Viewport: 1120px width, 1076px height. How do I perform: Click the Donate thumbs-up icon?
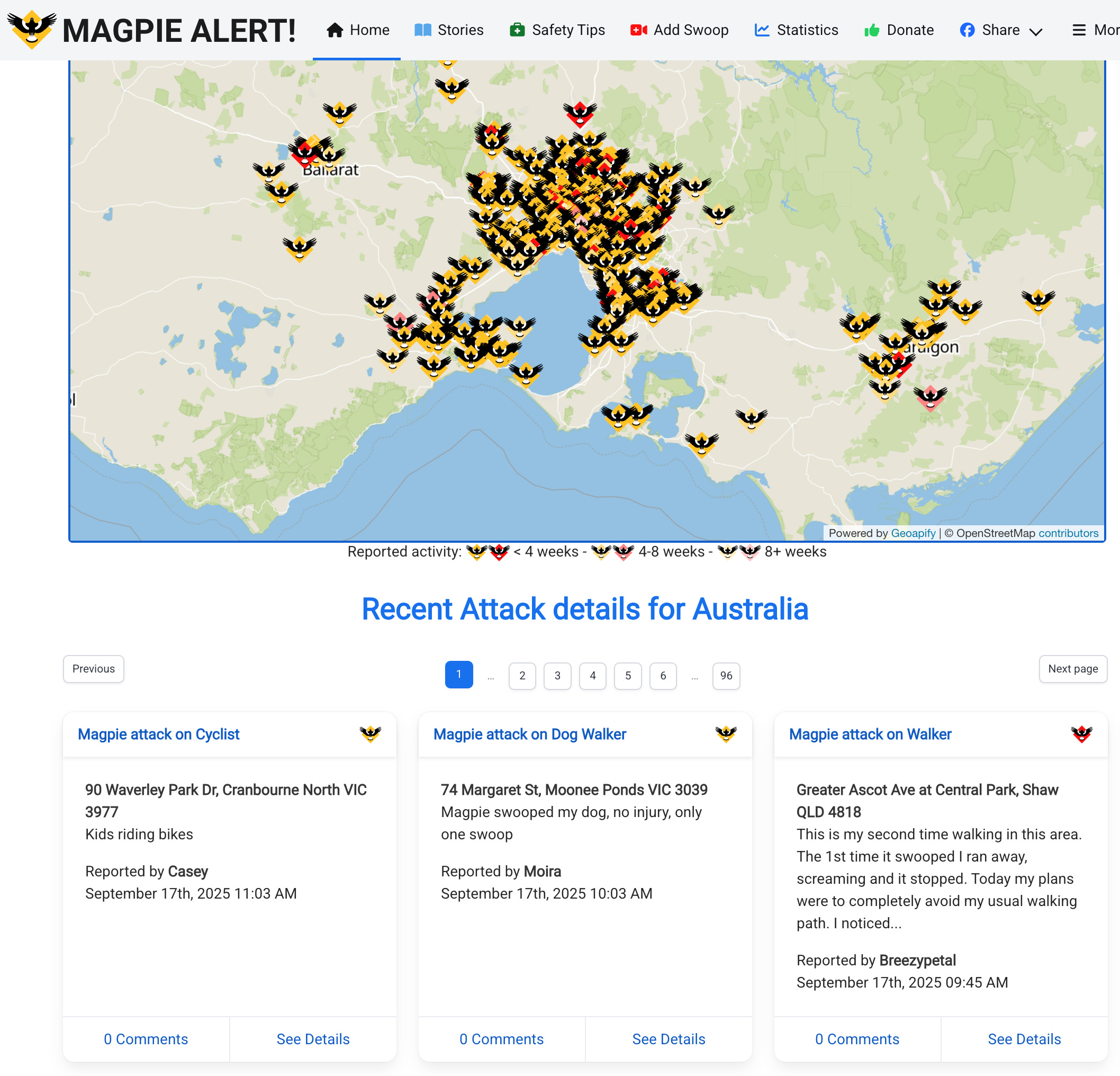pyautogui.click(x=871, y=30)
